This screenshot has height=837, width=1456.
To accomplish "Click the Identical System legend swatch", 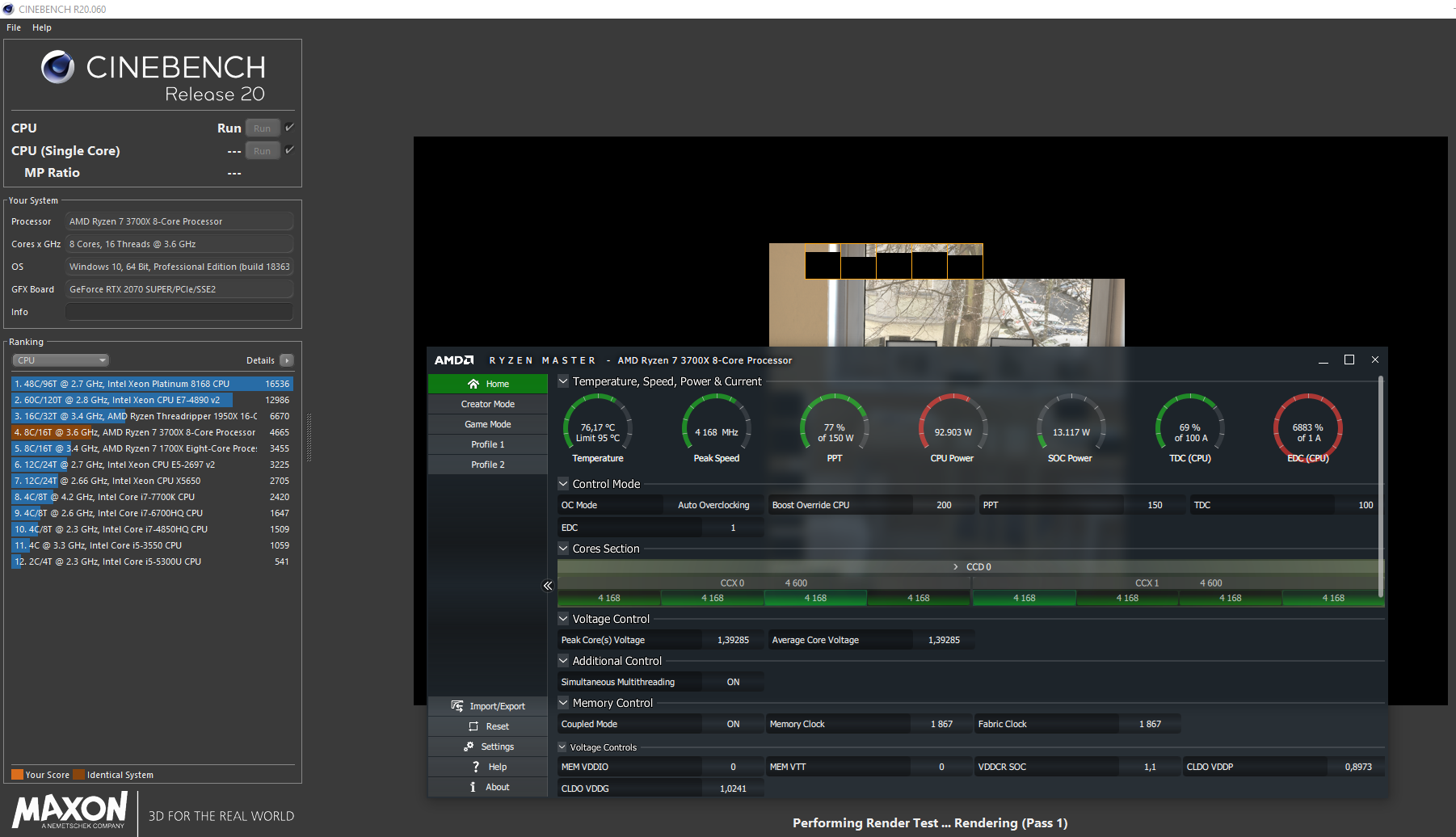I will (78, 775).
